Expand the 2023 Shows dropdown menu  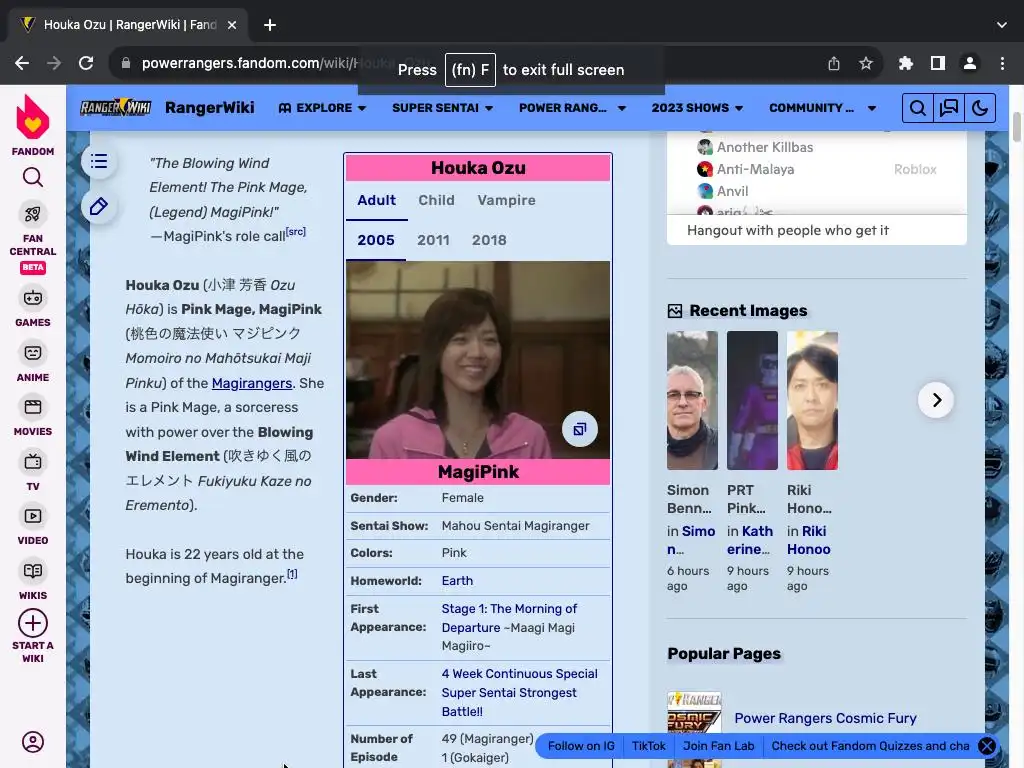pos(697,108)
